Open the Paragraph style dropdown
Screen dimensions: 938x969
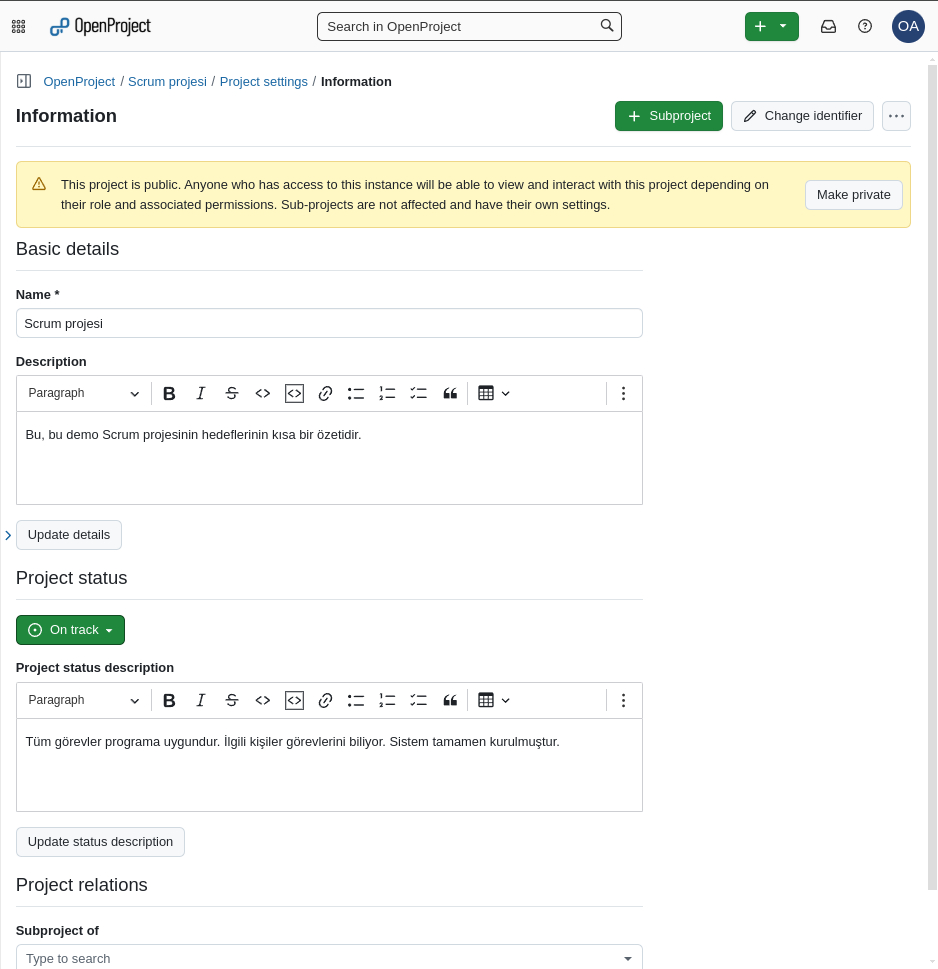tap(84, 393)
